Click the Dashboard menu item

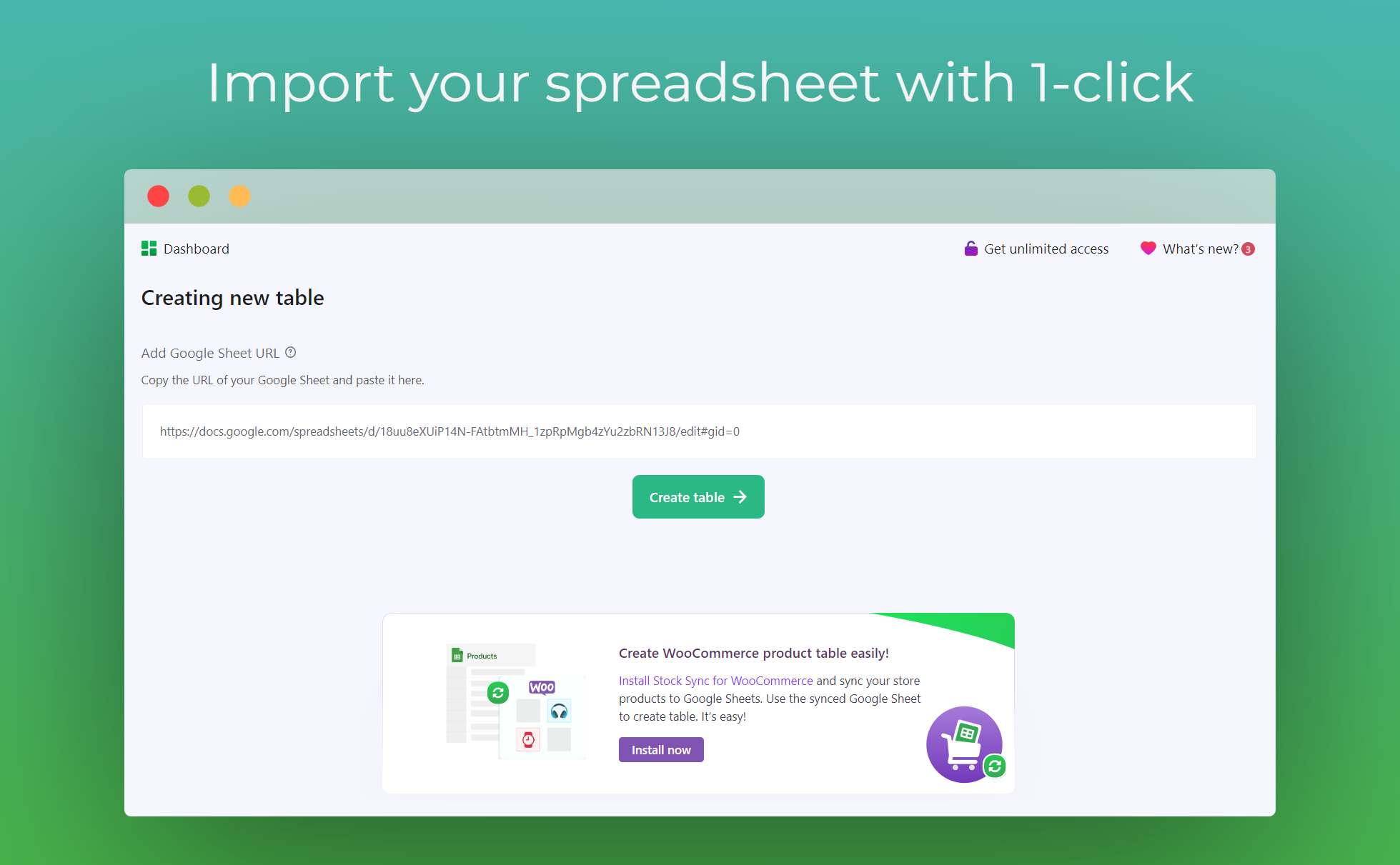click(185, 249)
